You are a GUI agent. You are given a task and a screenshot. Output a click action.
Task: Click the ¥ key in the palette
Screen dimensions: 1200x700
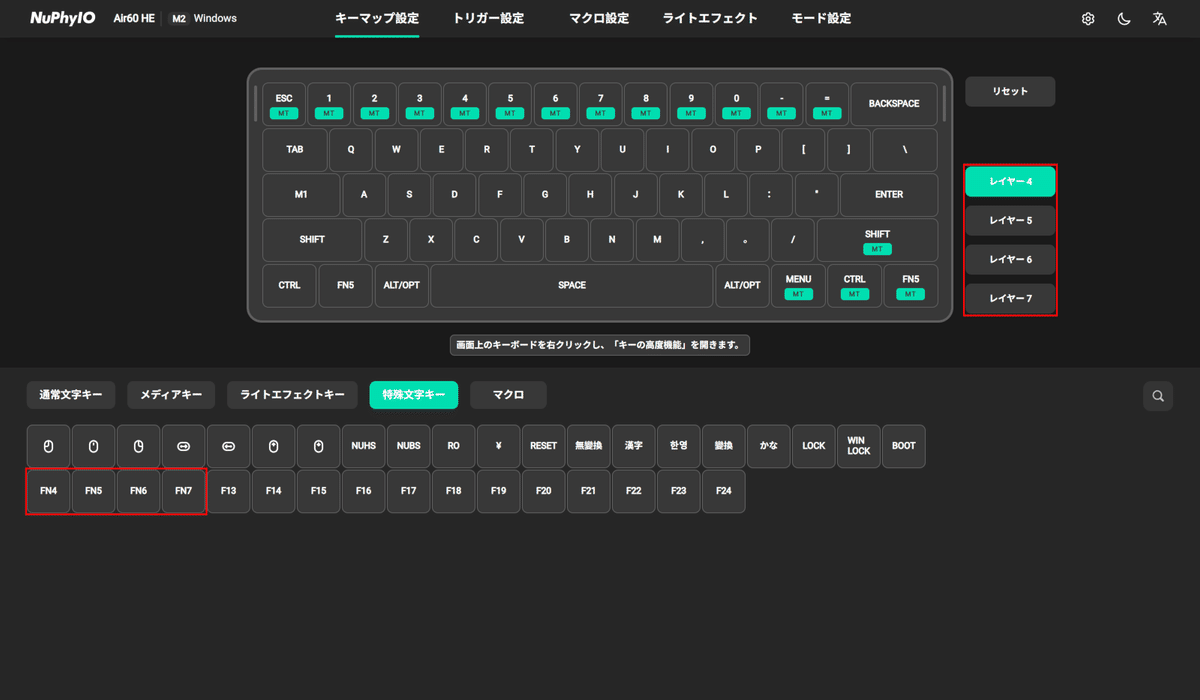pos(498,446)
